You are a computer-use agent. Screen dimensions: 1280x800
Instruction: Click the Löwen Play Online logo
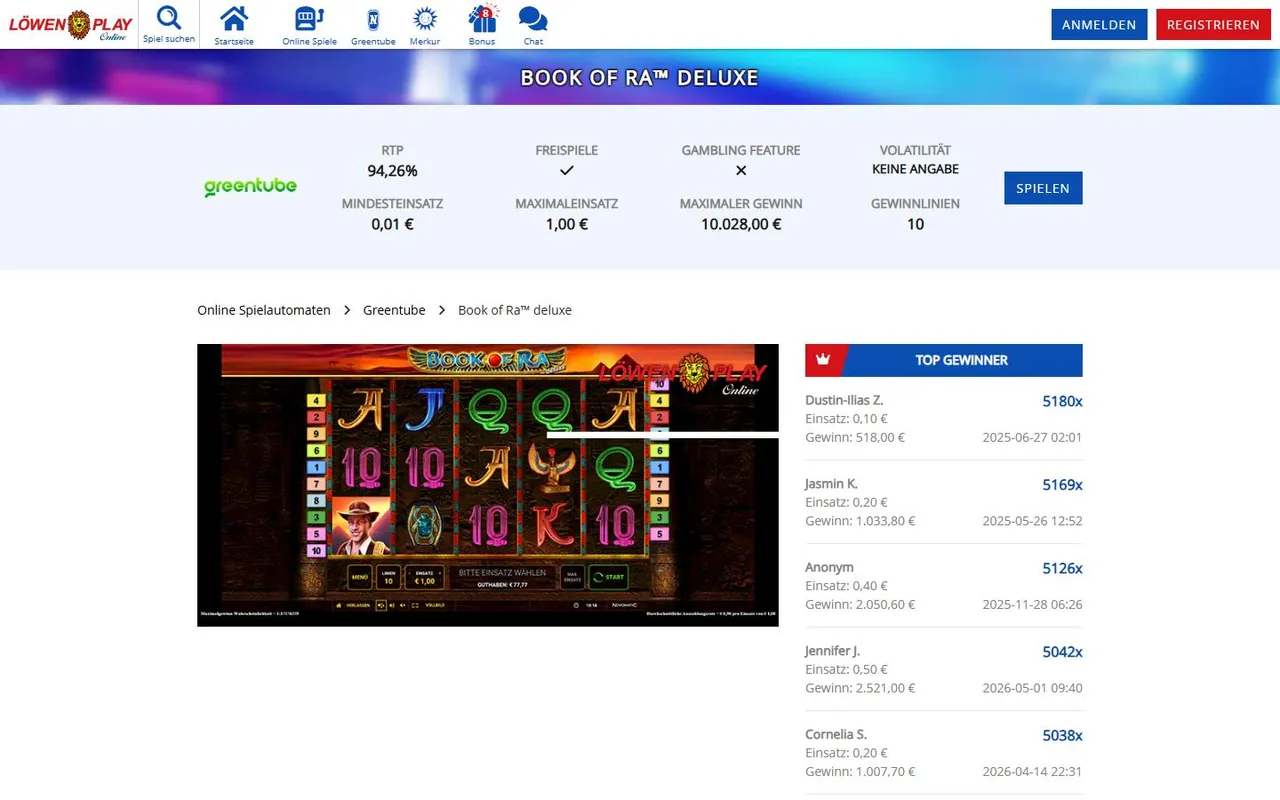click(70, 25)
